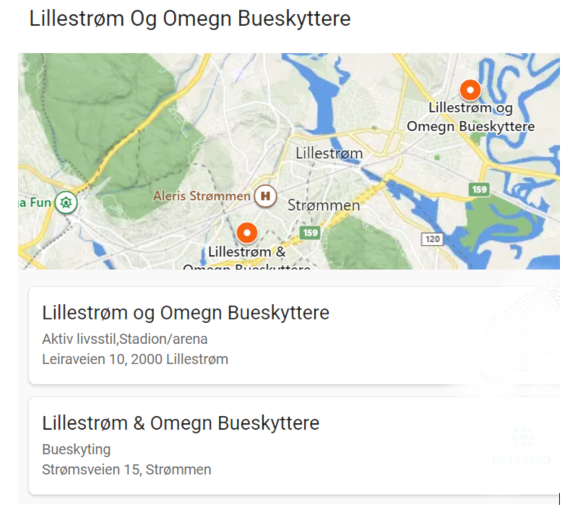Click the amusement park ferris wheel icon
The width and height of the screenshot is (586, 522).
coord(66,203)
